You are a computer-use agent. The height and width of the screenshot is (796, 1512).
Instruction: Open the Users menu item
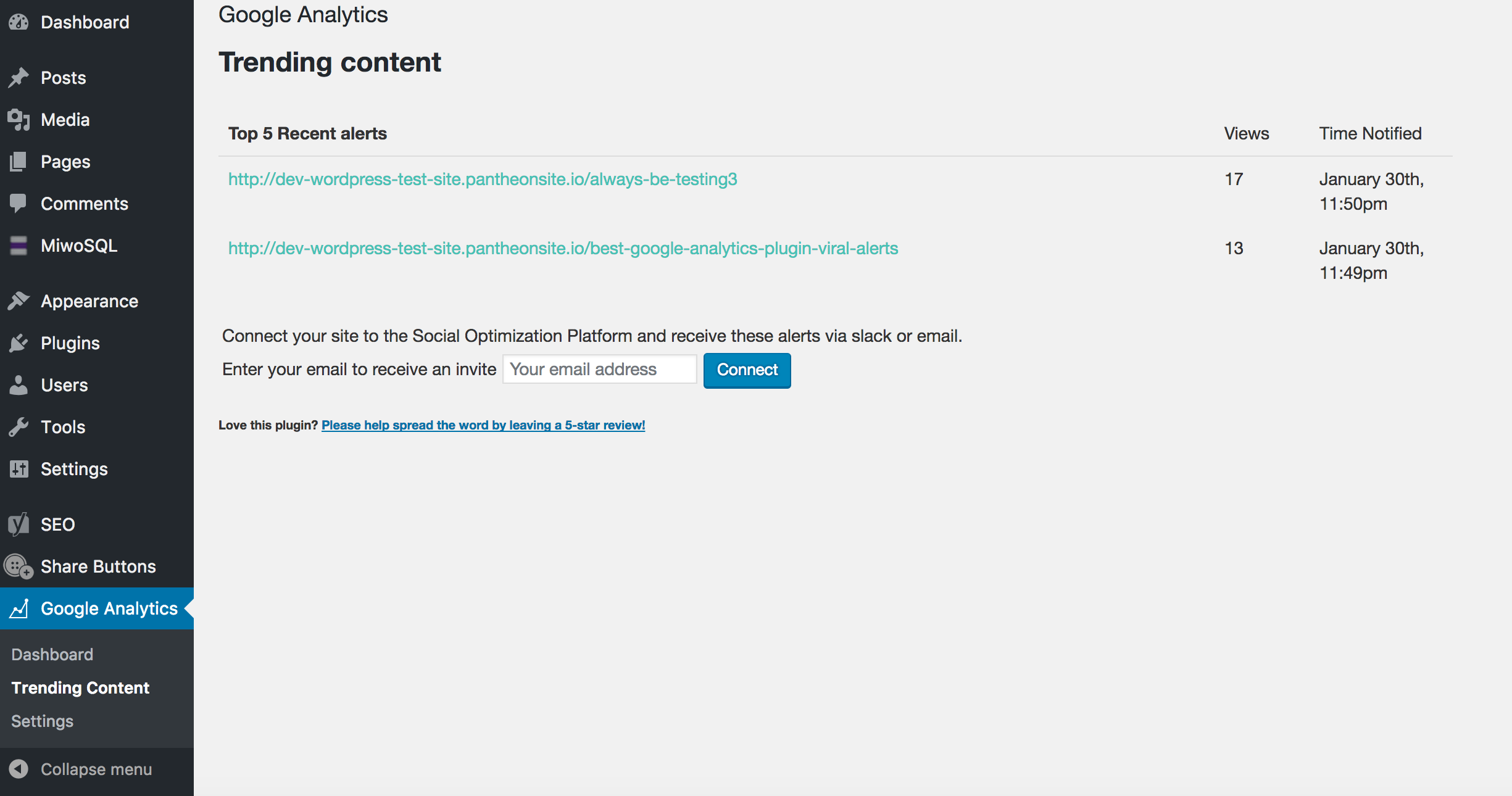[x=64, y=385]
